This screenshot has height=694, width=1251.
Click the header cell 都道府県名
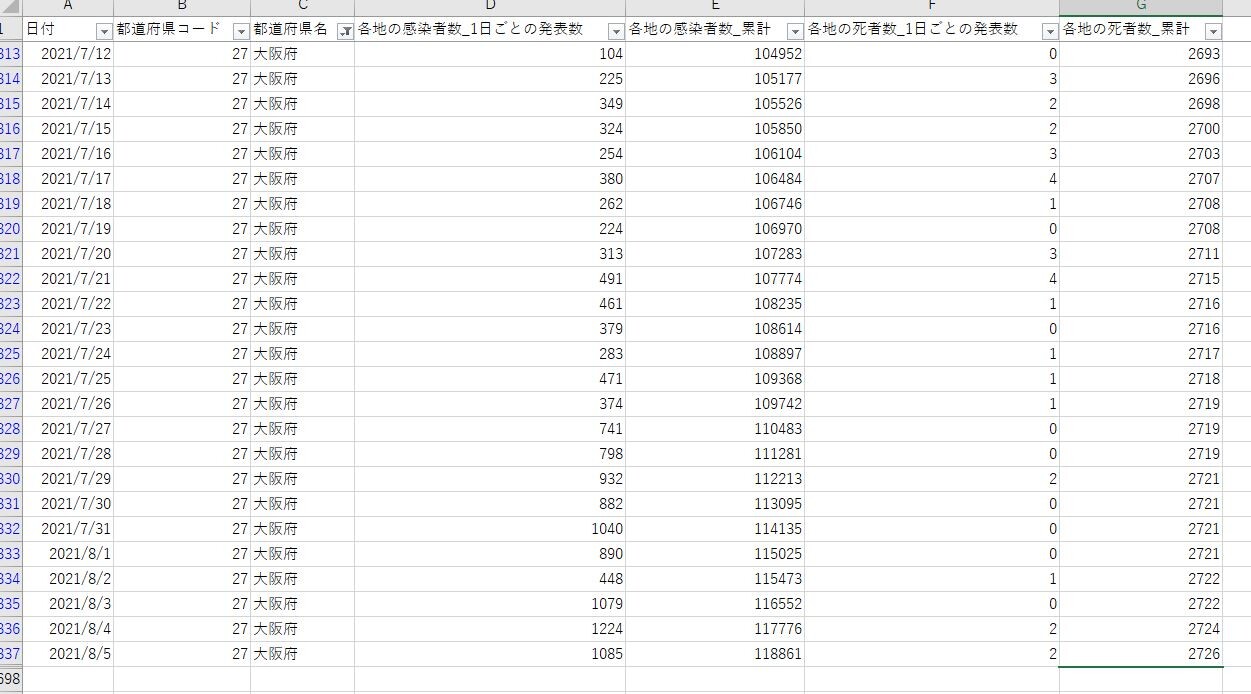(302, 29)
